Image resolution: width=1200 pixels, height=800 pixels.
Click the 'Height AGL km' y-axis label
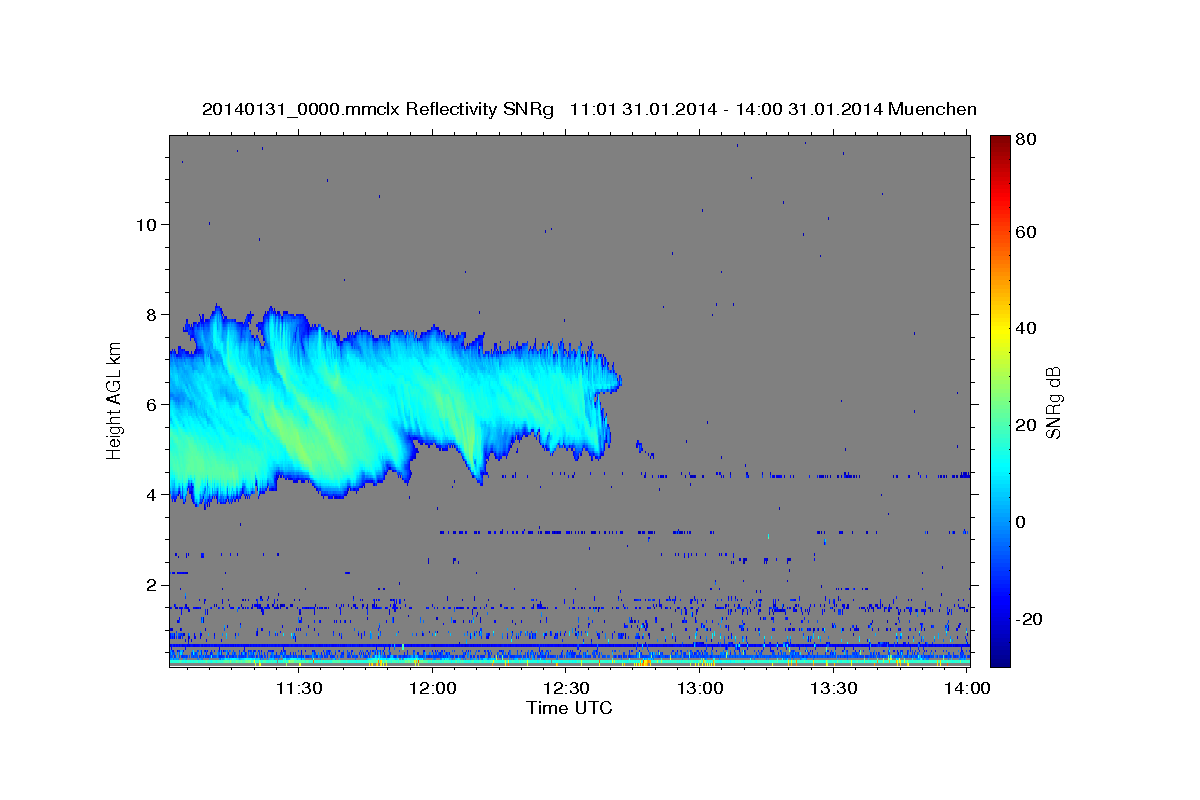[115, 401]
